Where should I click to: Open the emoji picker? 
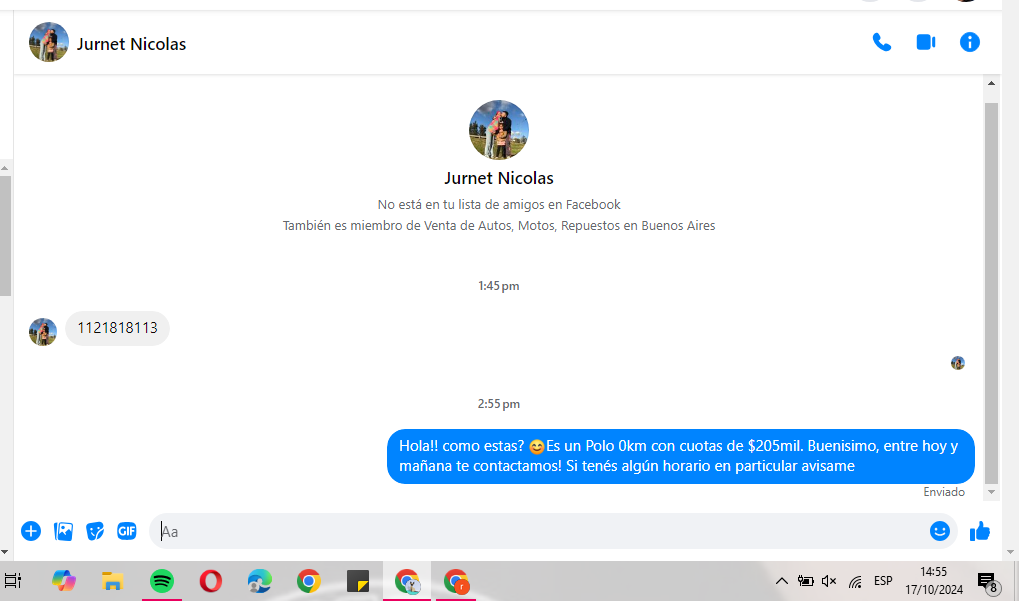939,531
